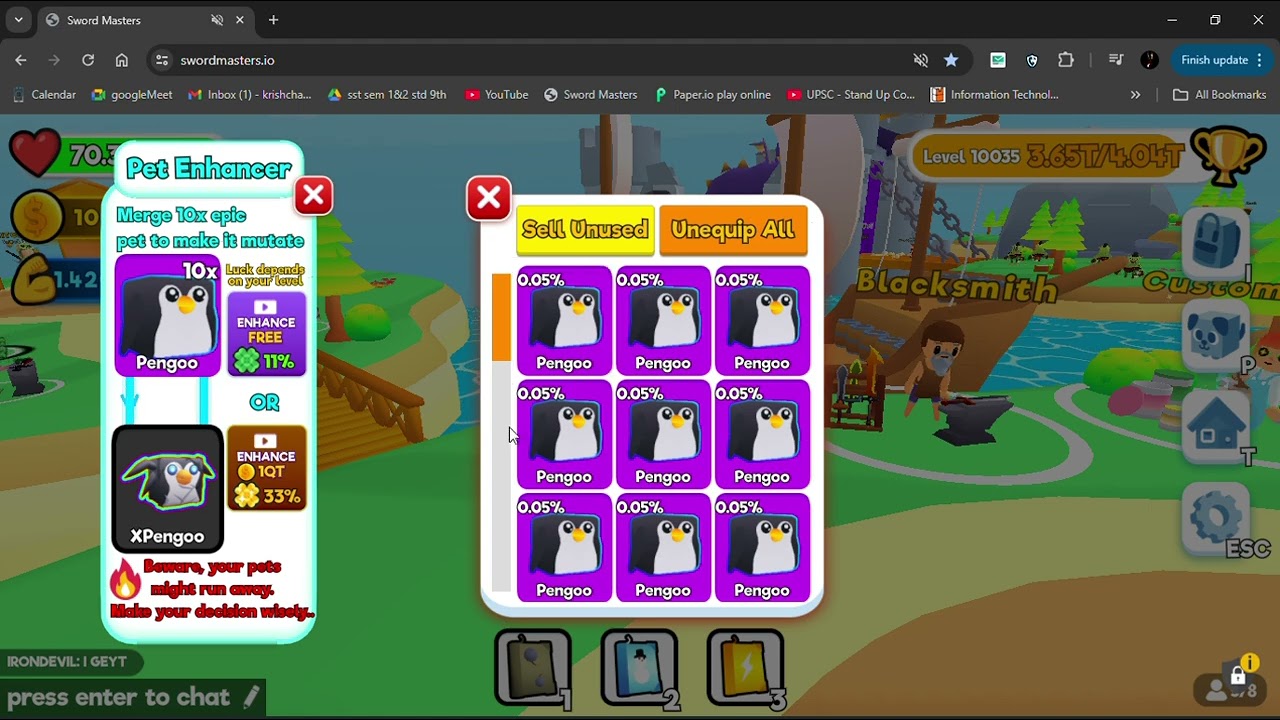1280x720 pixels.
Task: Select hotbar slot 2 snowman card
Action: (x=640, y=667)
